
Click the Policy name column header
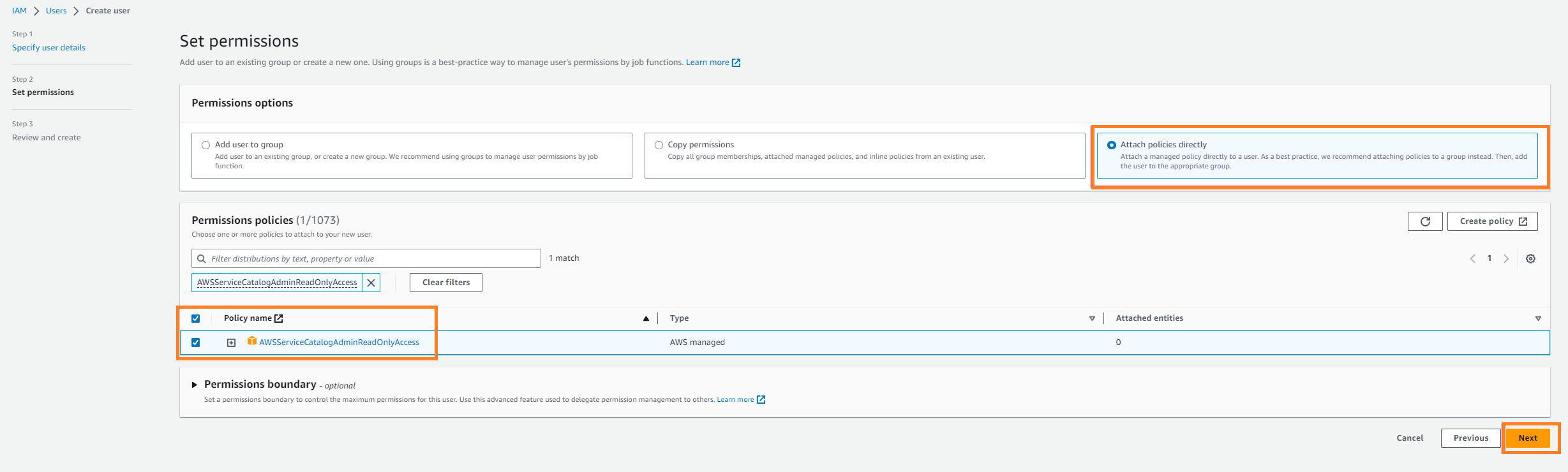click(x=248, y=318)
